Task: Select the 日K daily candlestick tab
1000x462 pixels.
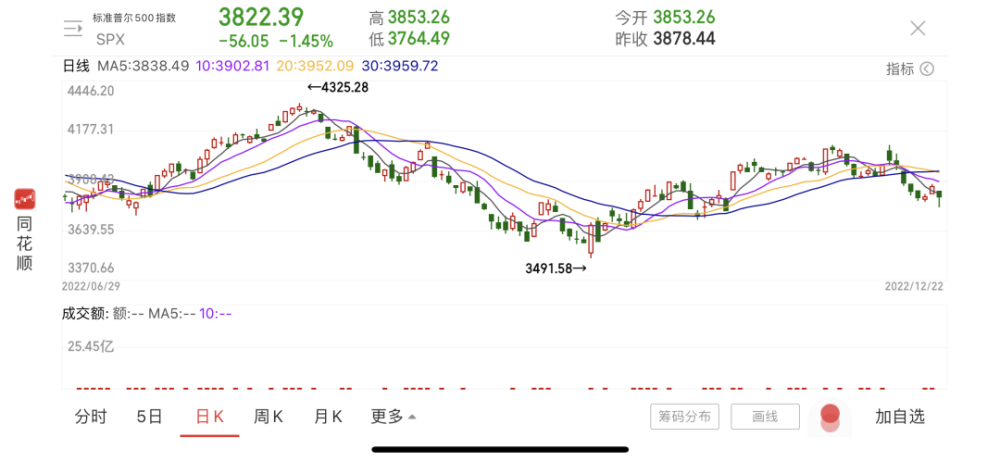Action: point(210,417)
